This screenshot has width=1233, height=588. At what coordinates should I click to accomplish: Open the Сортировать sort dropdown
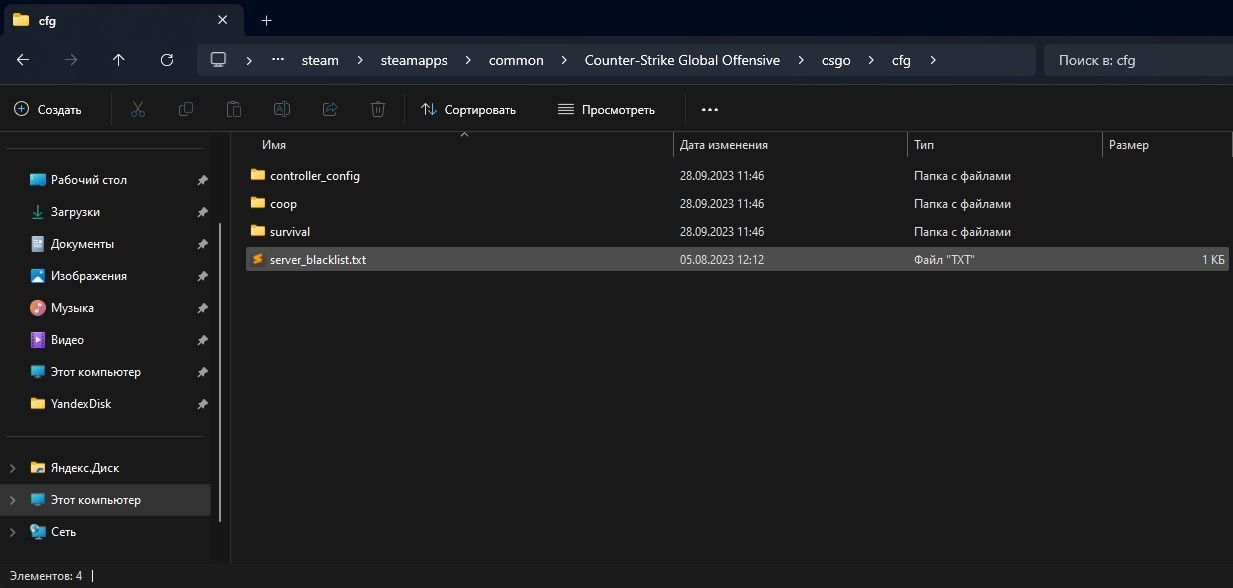(x=468, y=109)
